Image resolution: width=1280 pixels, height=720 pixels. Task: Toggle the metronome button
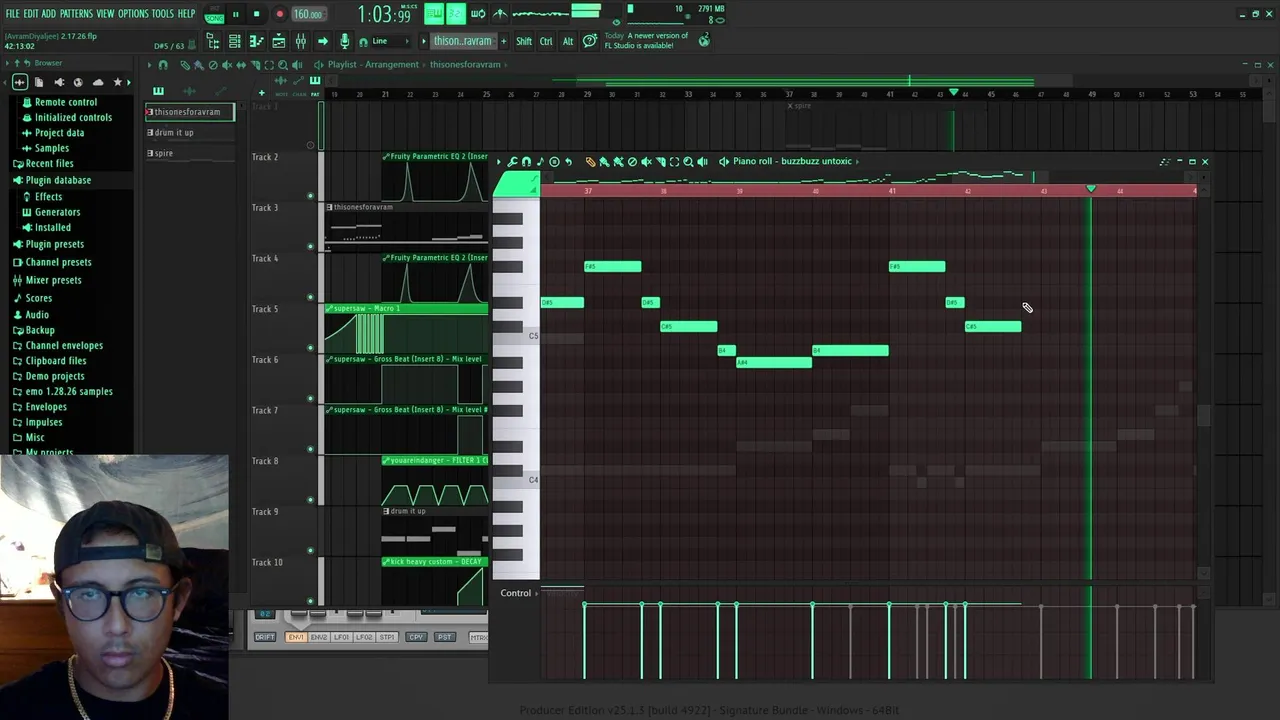coord(499,14)
